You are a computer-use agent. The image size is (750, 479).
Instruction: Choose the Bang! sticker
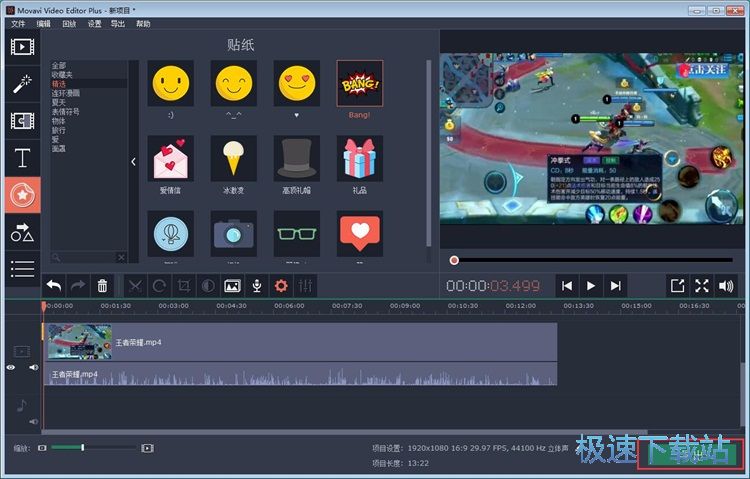click(x=360, y=83)
